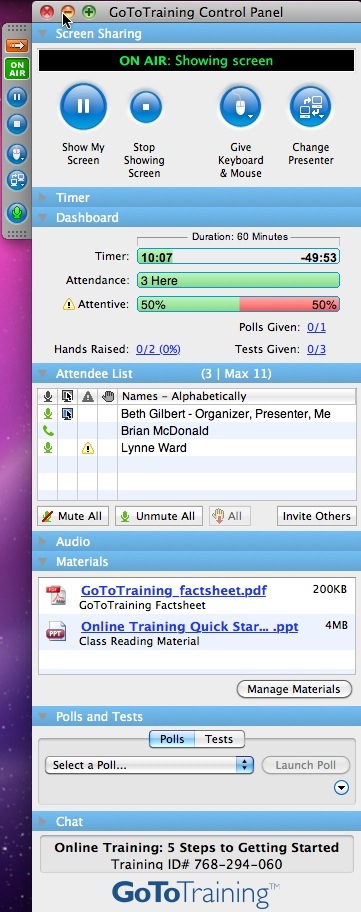This screenshot has width=361, height=912.
Task: Click the orange arrow collapse panel icon
Action: (17, 45)
